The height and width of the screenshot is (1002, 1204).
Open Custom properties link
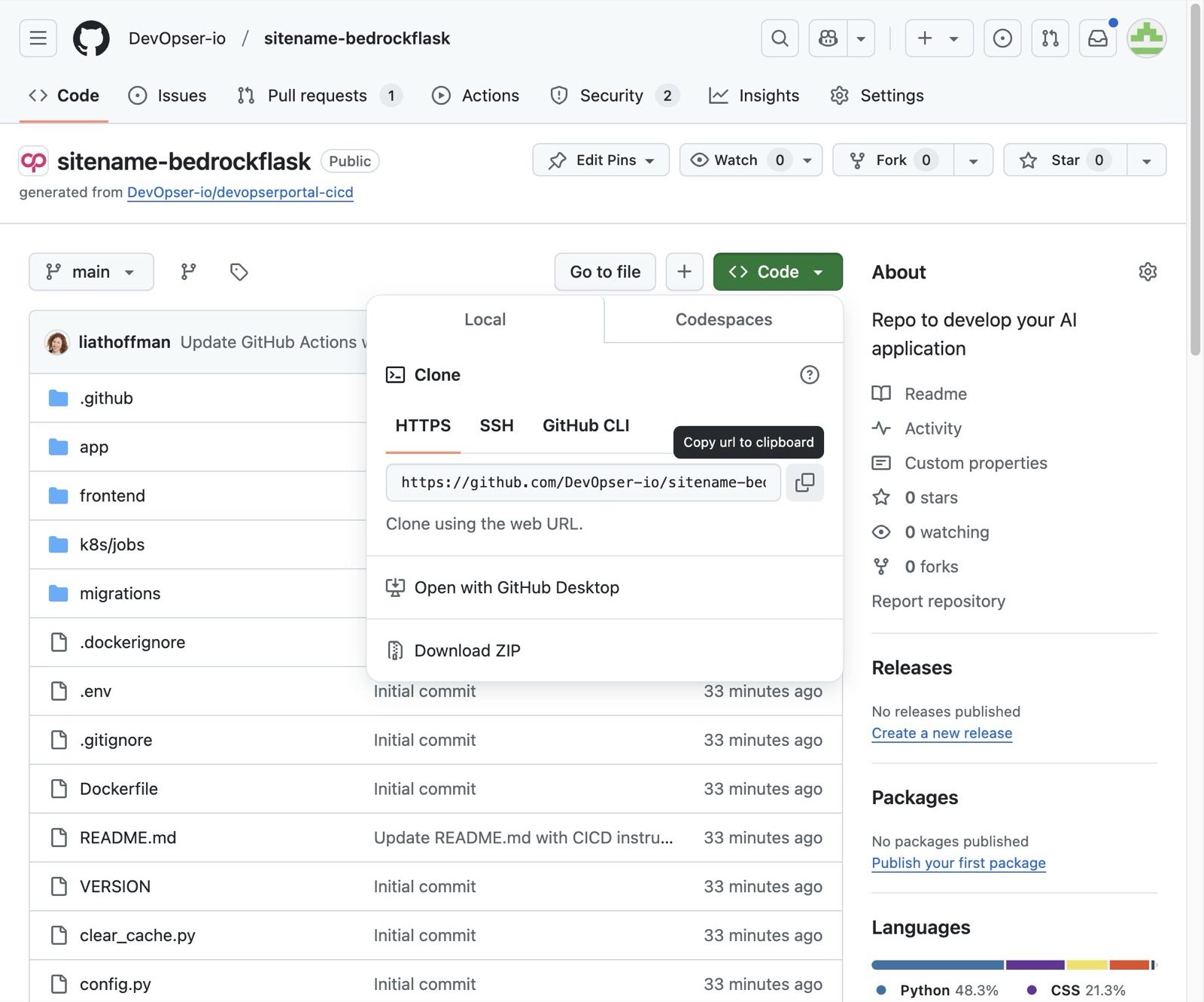click(x=975, y=463)
